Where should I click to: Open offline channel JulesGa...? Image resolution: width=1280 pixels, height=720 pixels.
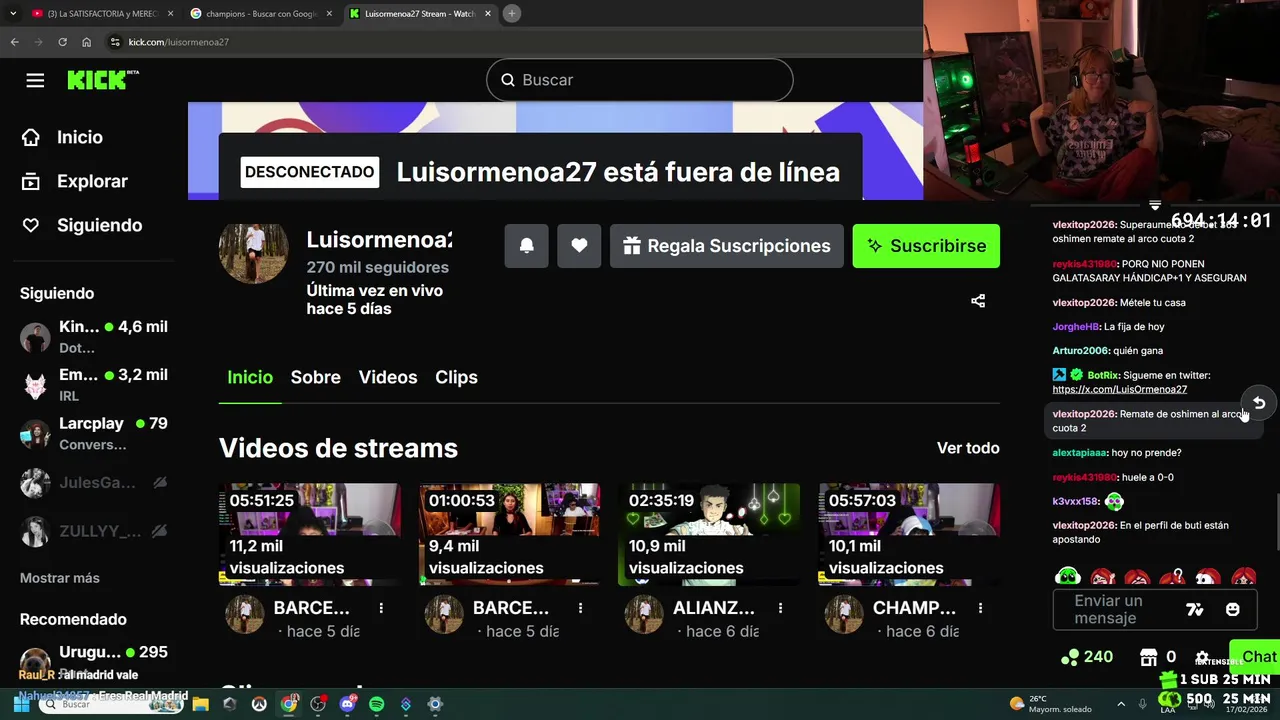click(94, 483)
